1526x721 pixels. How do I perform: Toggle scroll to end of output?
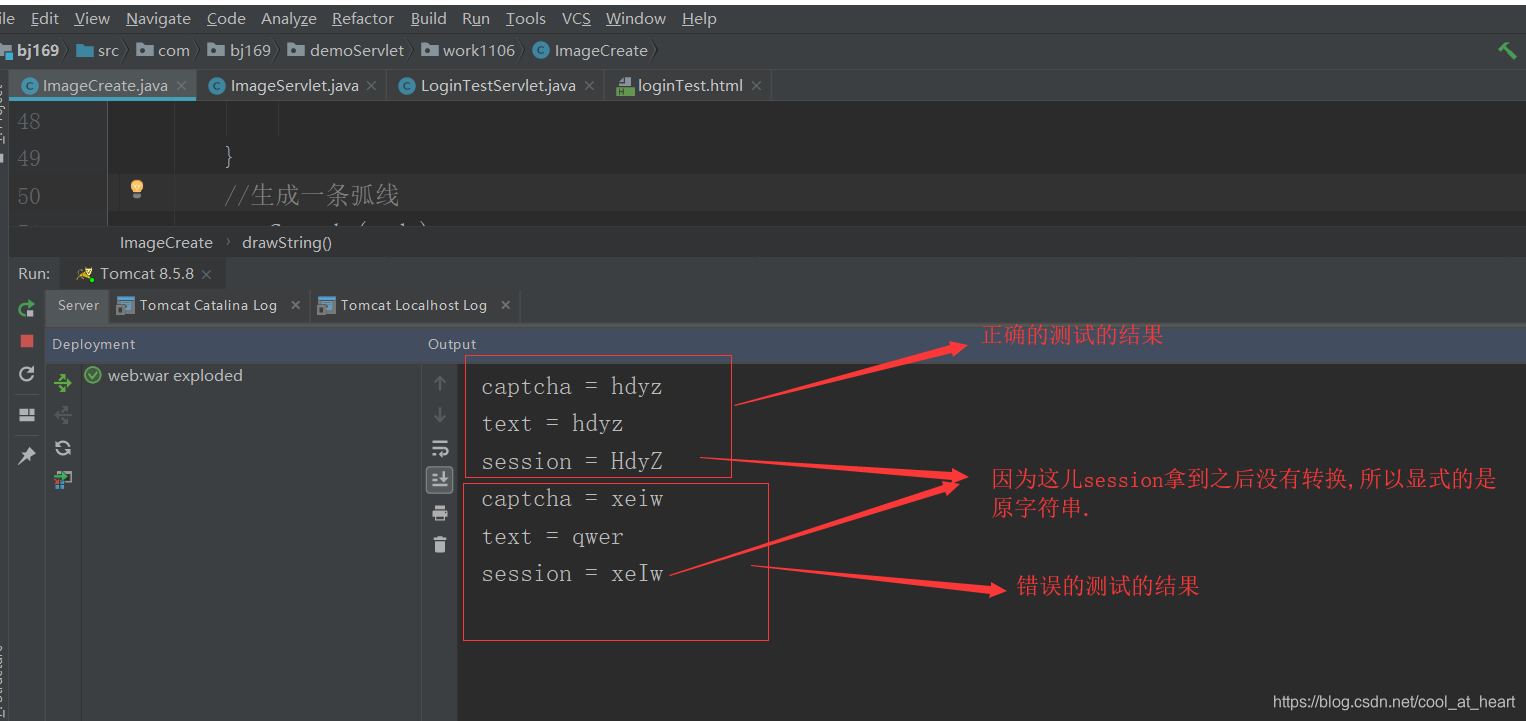point(440,480)
